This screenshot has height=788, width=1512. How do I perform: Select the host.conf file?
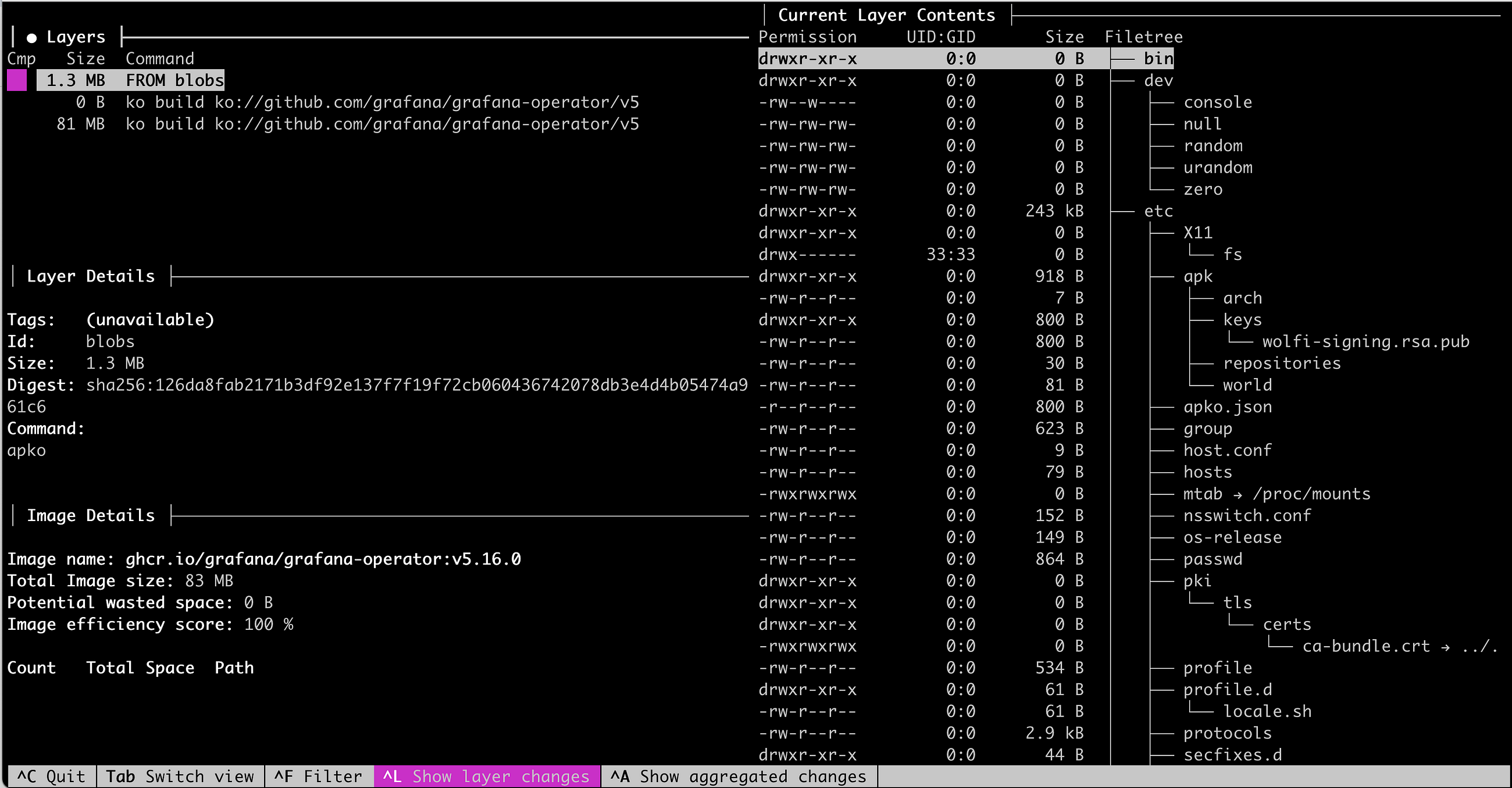tap(1227, 450)
